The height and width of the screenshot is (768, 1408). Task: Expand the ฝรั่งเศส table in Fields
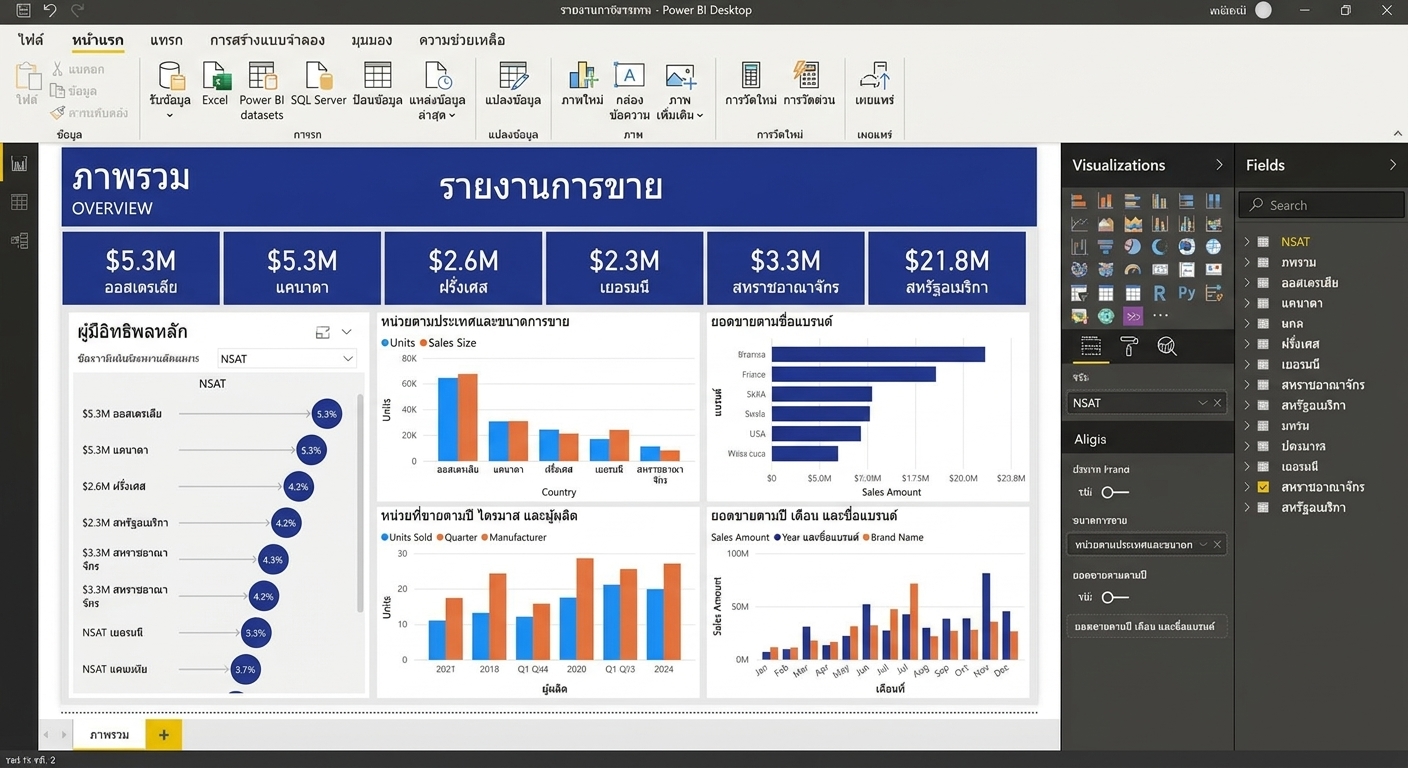click(1247, 344)
